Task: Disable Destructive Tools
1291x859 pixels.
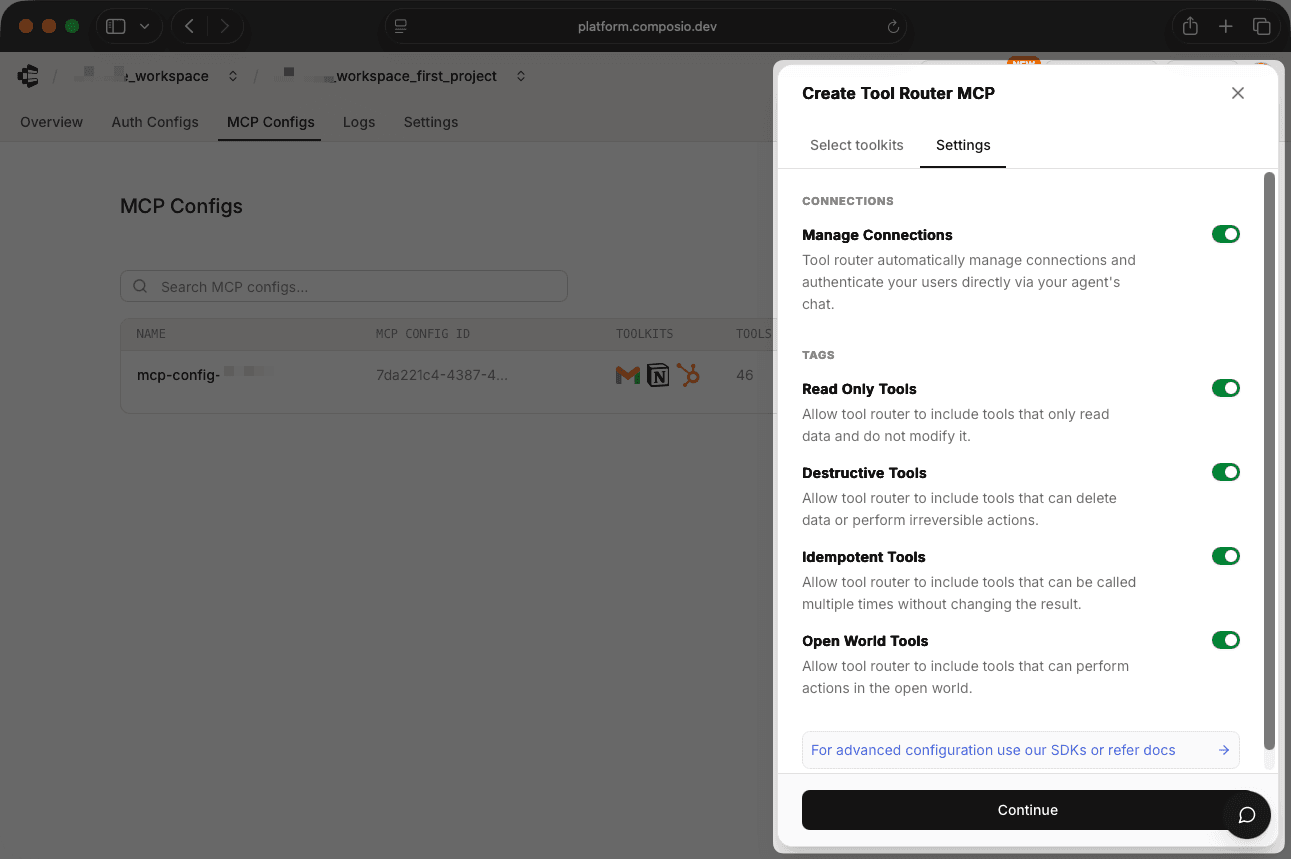Action: tap(1226, 472)
